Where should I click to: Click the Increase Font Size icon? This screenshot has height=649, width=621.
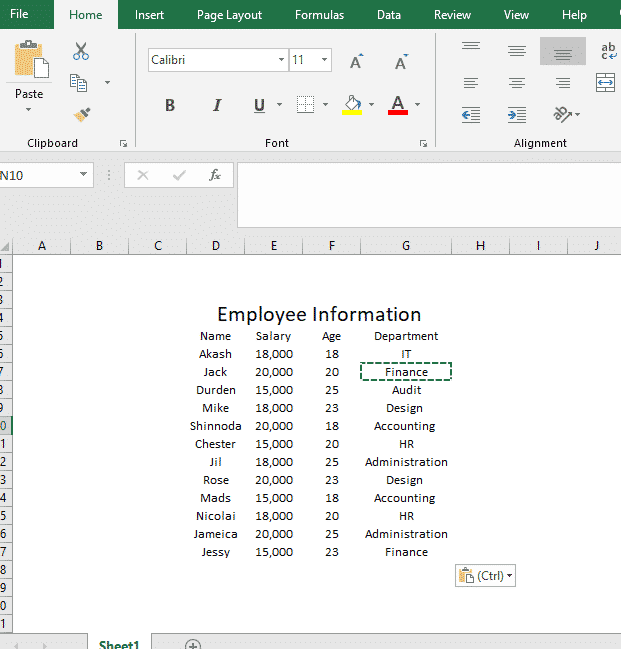(356, 62)
